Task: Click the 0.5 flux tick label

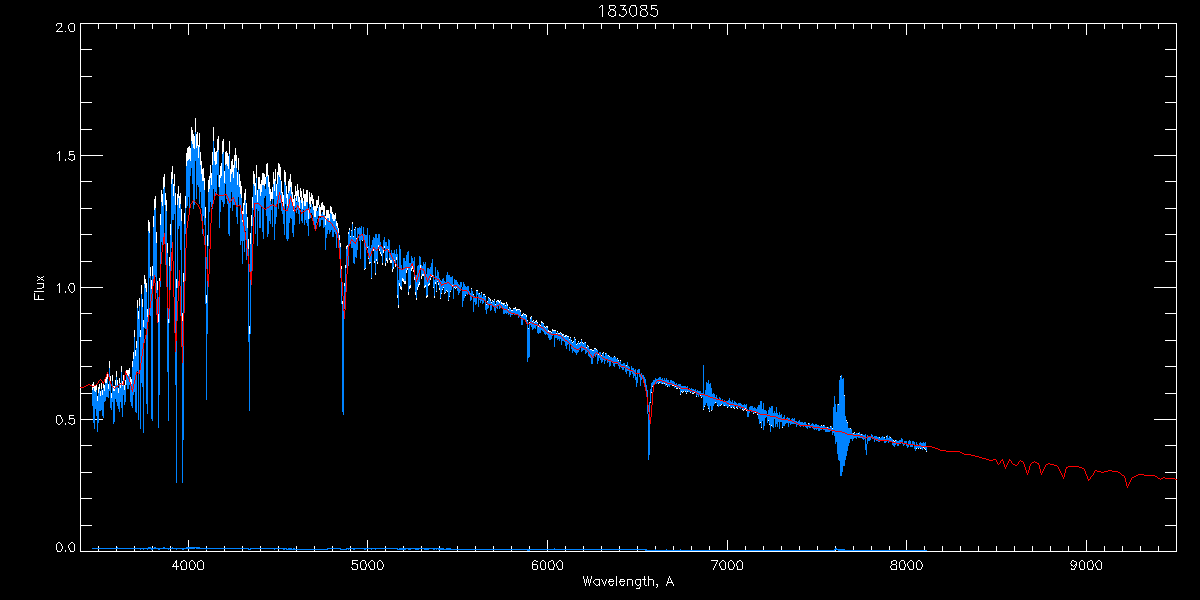Action: click(x=65, y=419)
